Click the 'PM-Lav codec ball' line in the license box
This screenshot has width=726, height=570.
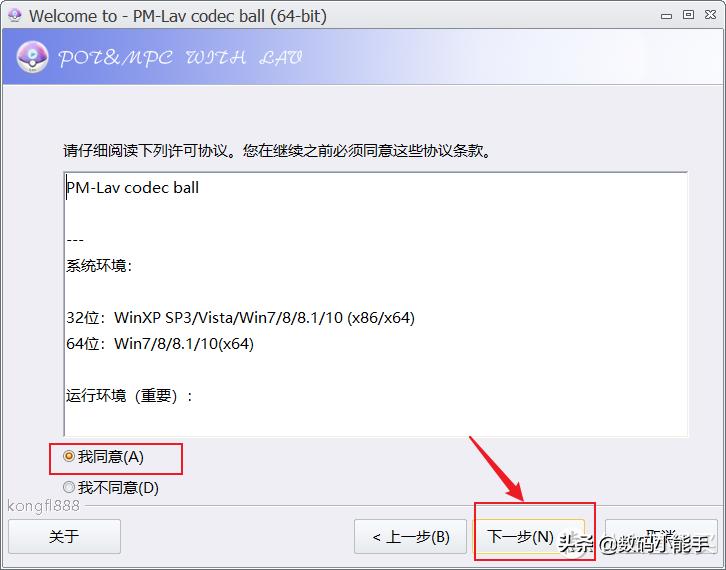[133, 188]
